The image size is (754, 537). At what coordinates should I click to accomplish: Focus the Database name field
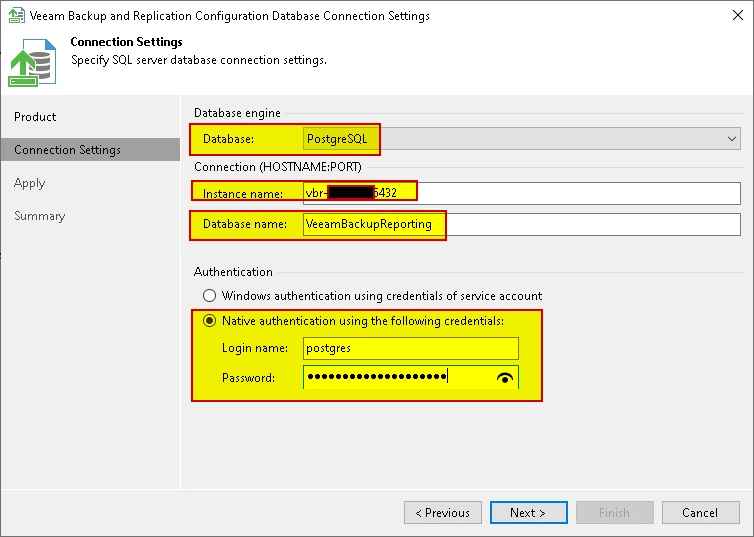522,224
